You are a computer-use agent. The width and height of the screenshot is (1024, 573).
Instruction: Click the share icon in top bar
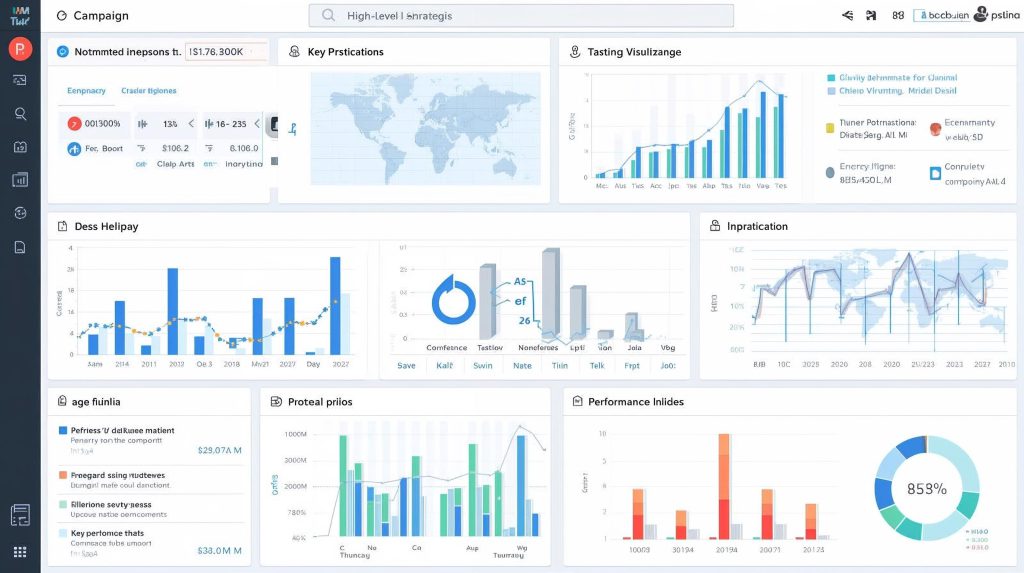847,16
